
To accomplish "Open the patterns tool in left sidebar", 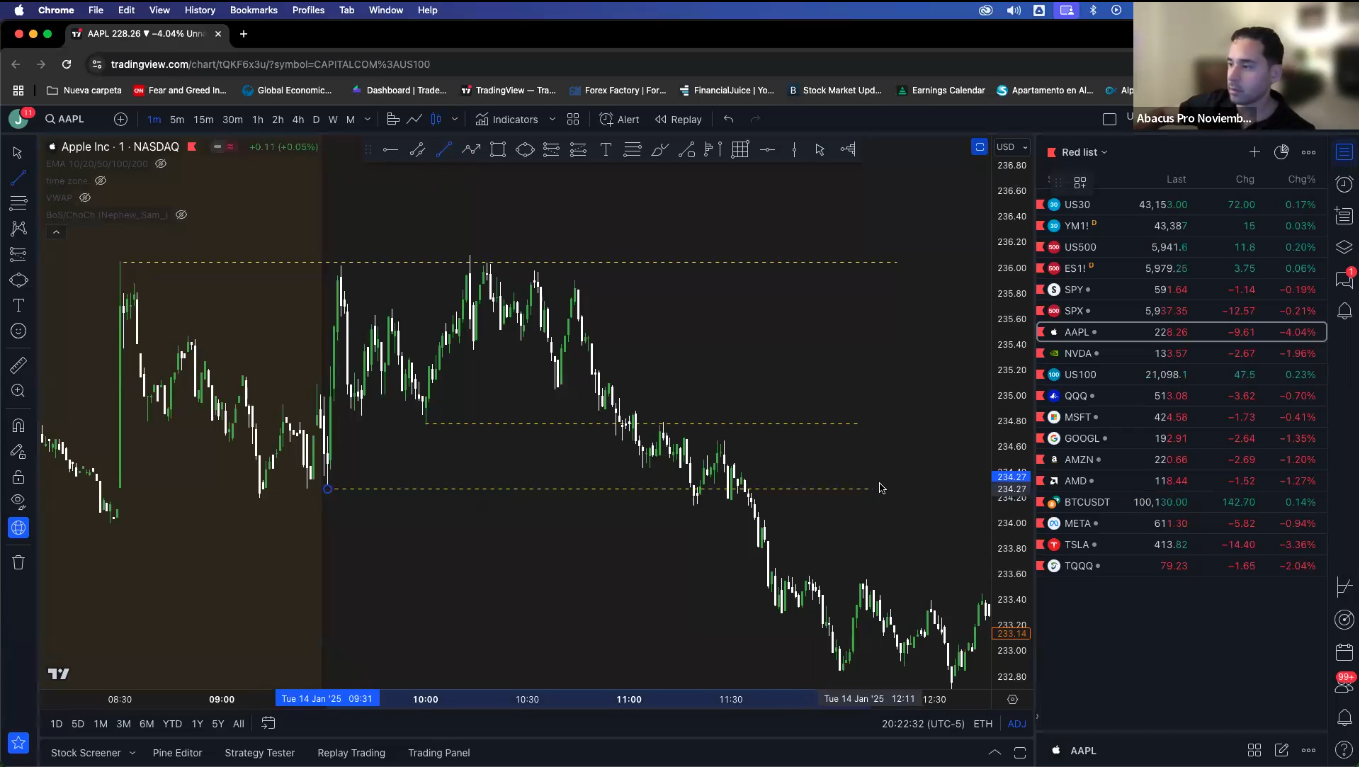I will [x=17, y=229].
